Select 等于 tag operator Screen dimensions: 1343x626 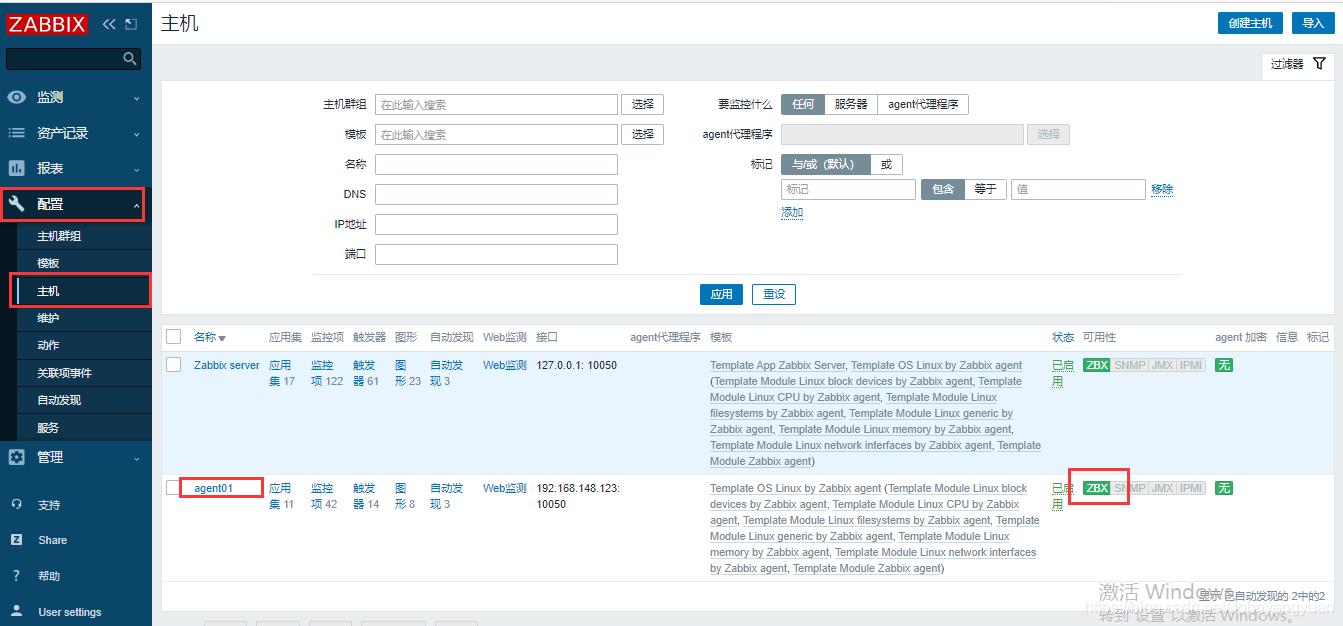click(x=985, y=189)
